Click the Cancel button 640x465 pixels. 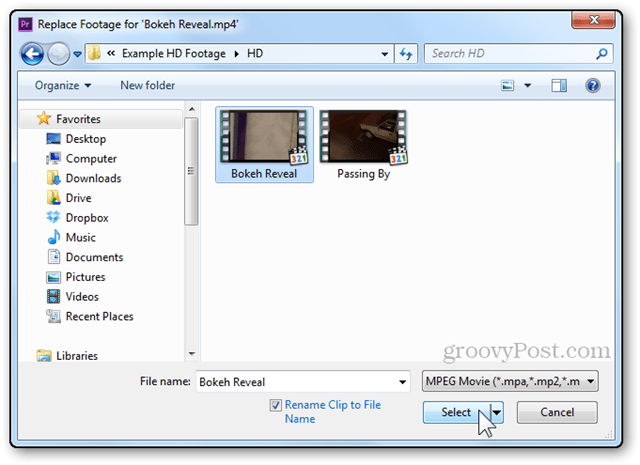point(557,412)
